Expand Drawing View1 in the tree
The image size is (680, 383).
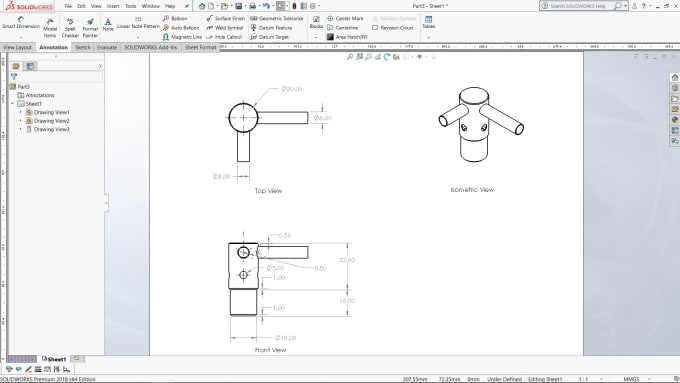20,112
